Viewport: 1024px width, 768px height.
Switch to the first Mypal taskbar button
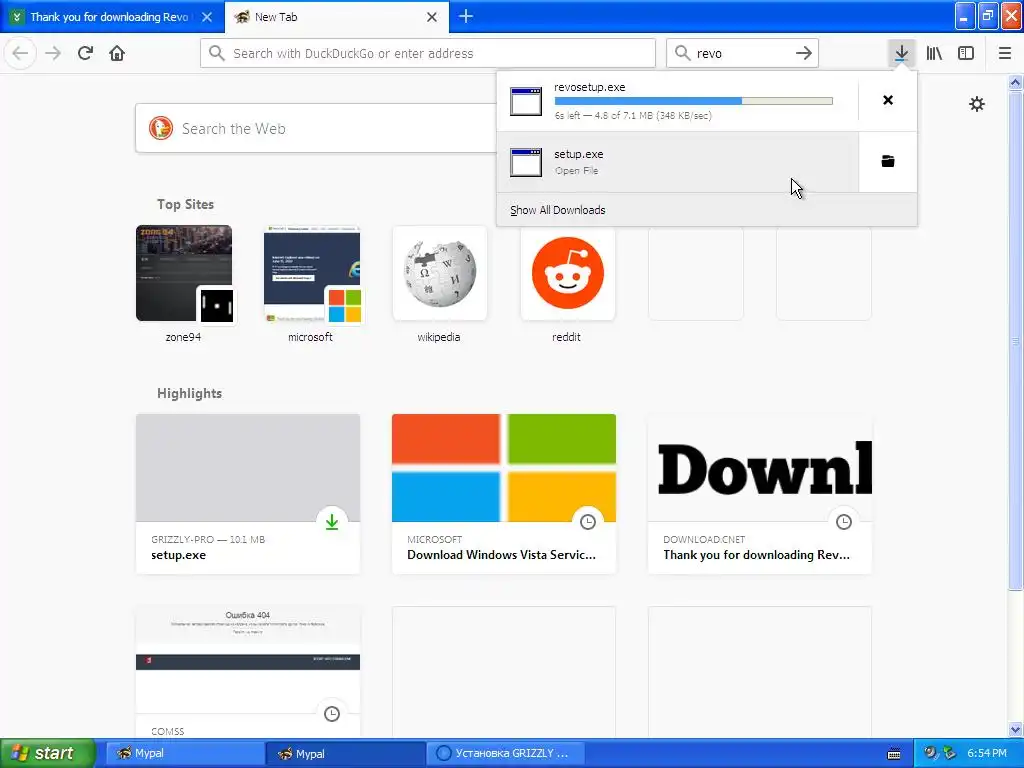(x=185, y=753)
